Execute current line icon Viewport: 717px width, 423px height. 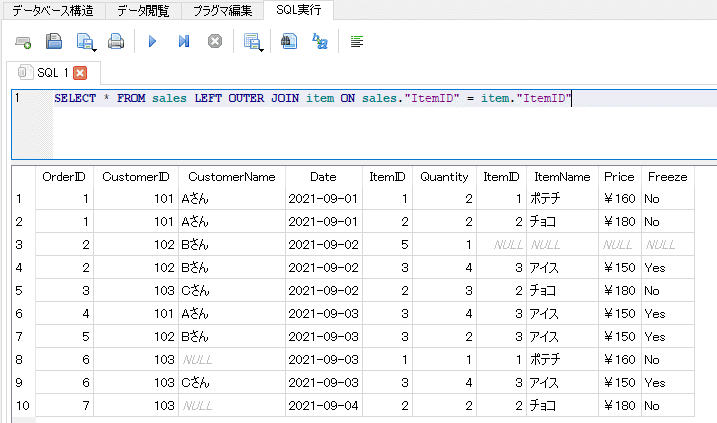coord(183,42)
